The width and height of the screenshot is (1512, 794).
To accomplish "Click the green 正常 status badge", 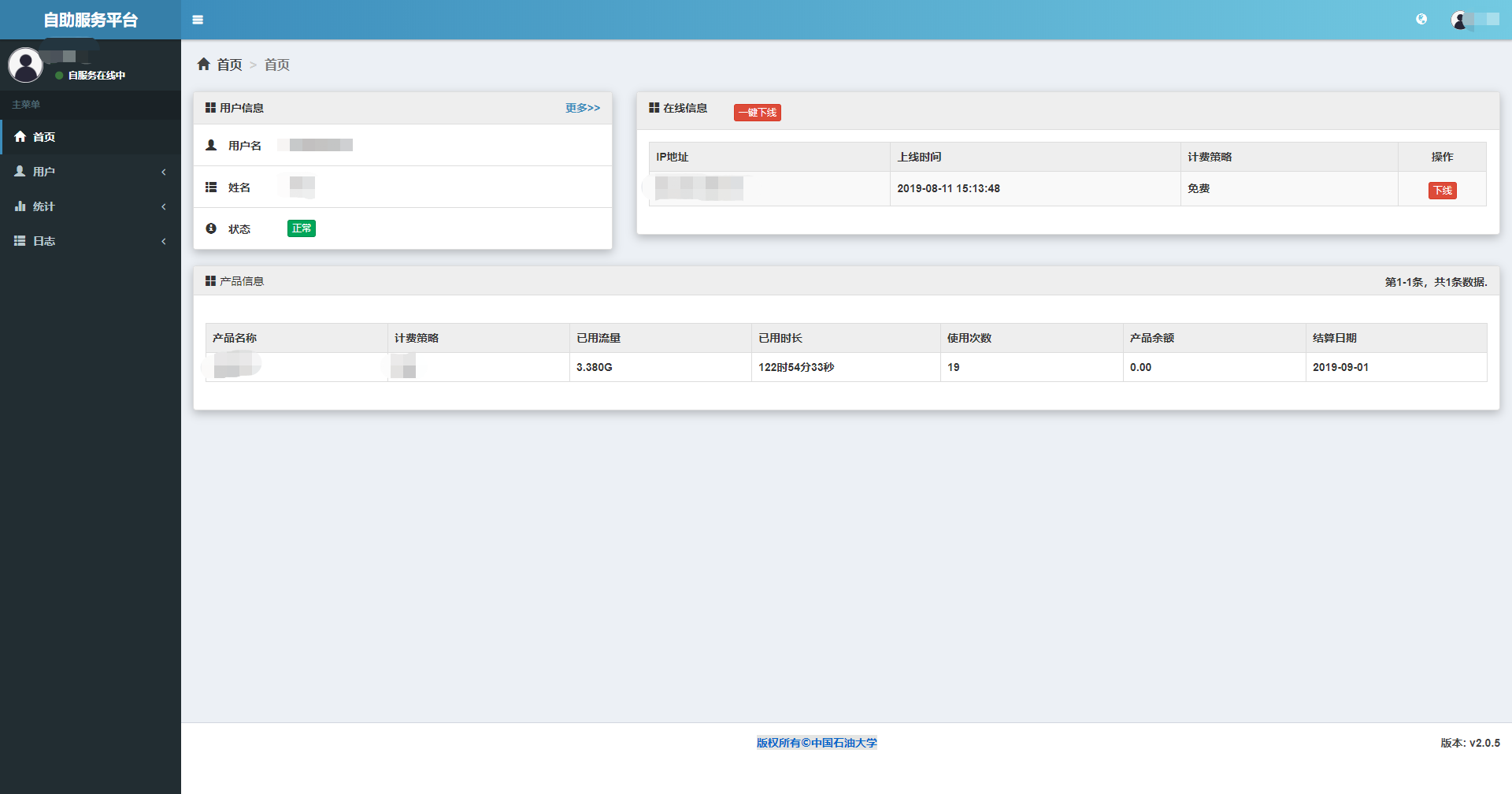I will click(301, 228).
